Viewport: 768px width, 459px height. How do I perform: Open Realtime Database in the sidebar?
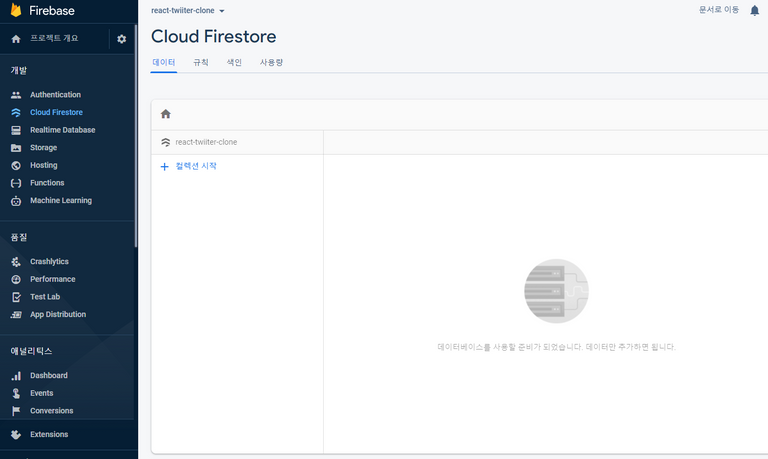(x=63, y=130)
